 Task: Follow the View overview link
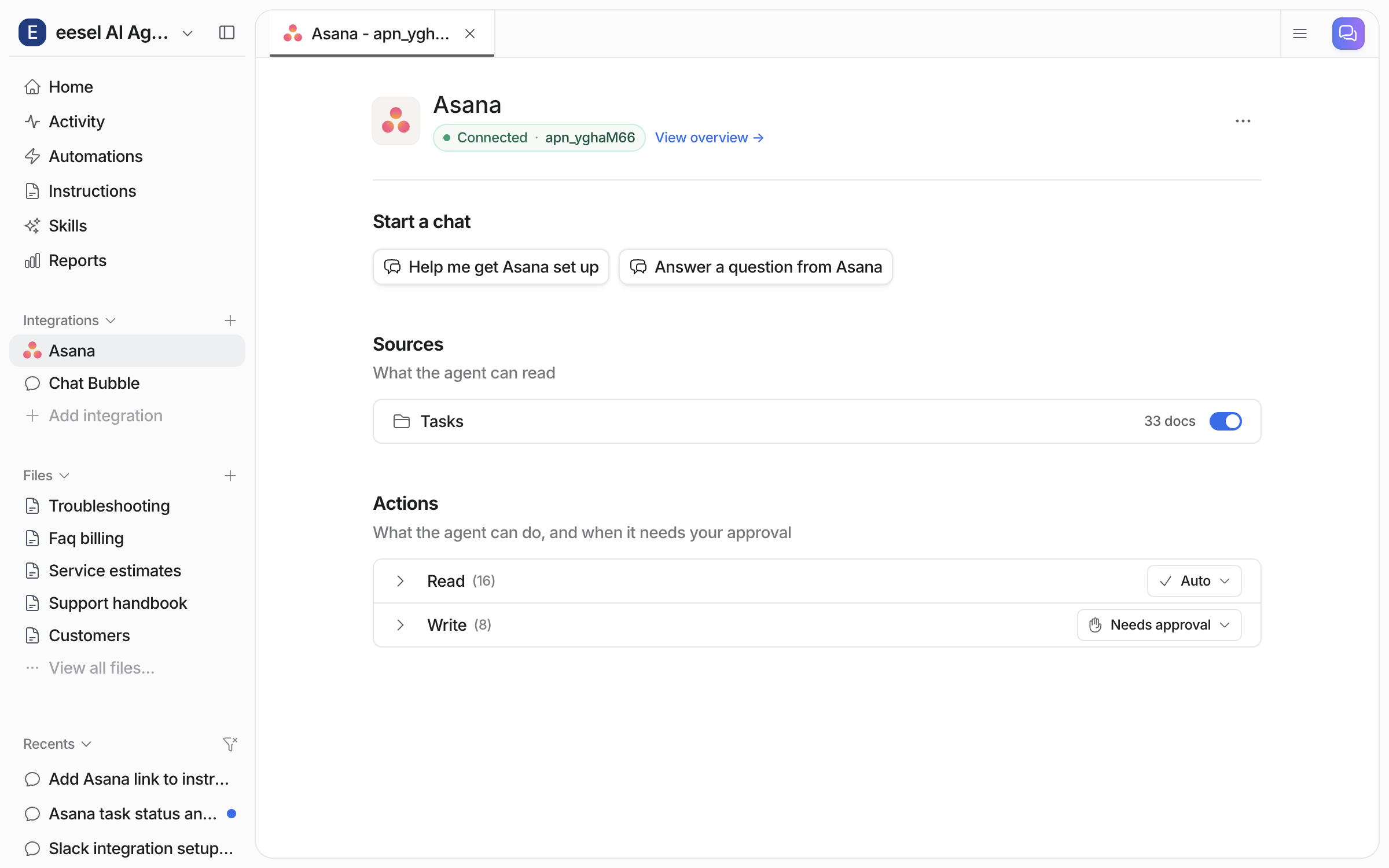pos(710,138)
